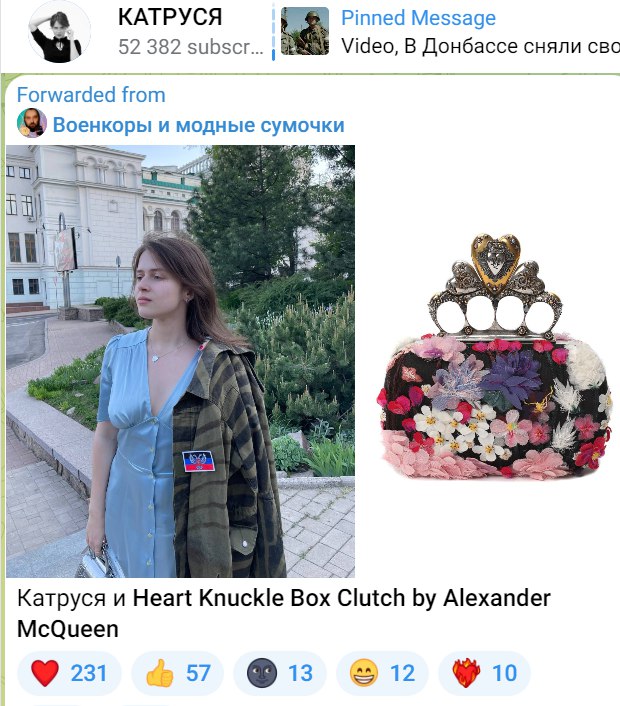Viewport: 620px width, 706px height.
Task: Open the floral knuckle clutch image
Action: (x=492, y=356)
